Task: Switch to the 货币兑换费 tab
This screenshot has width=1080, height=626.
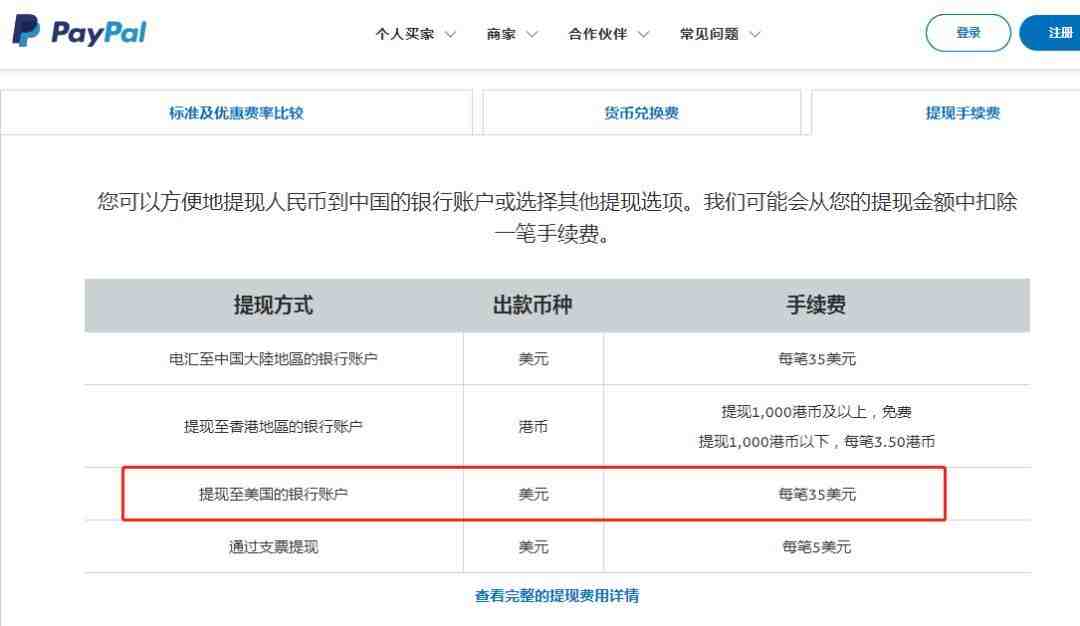Action: (x=641, y=112)
